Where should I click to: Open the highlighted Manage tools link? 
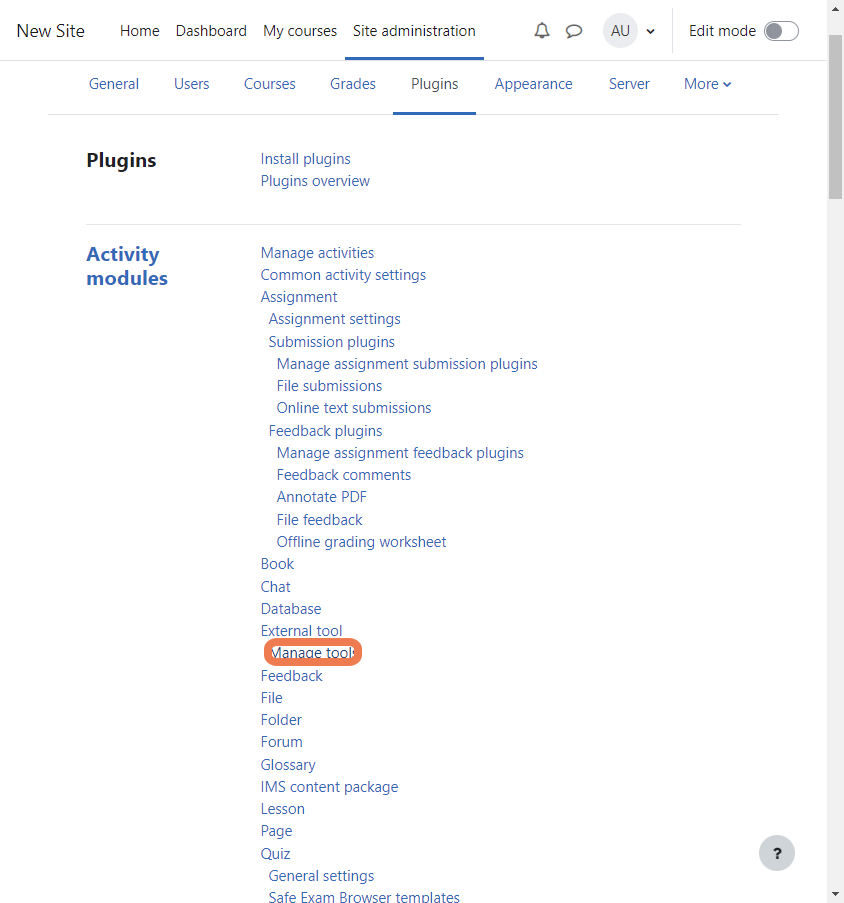313,652
